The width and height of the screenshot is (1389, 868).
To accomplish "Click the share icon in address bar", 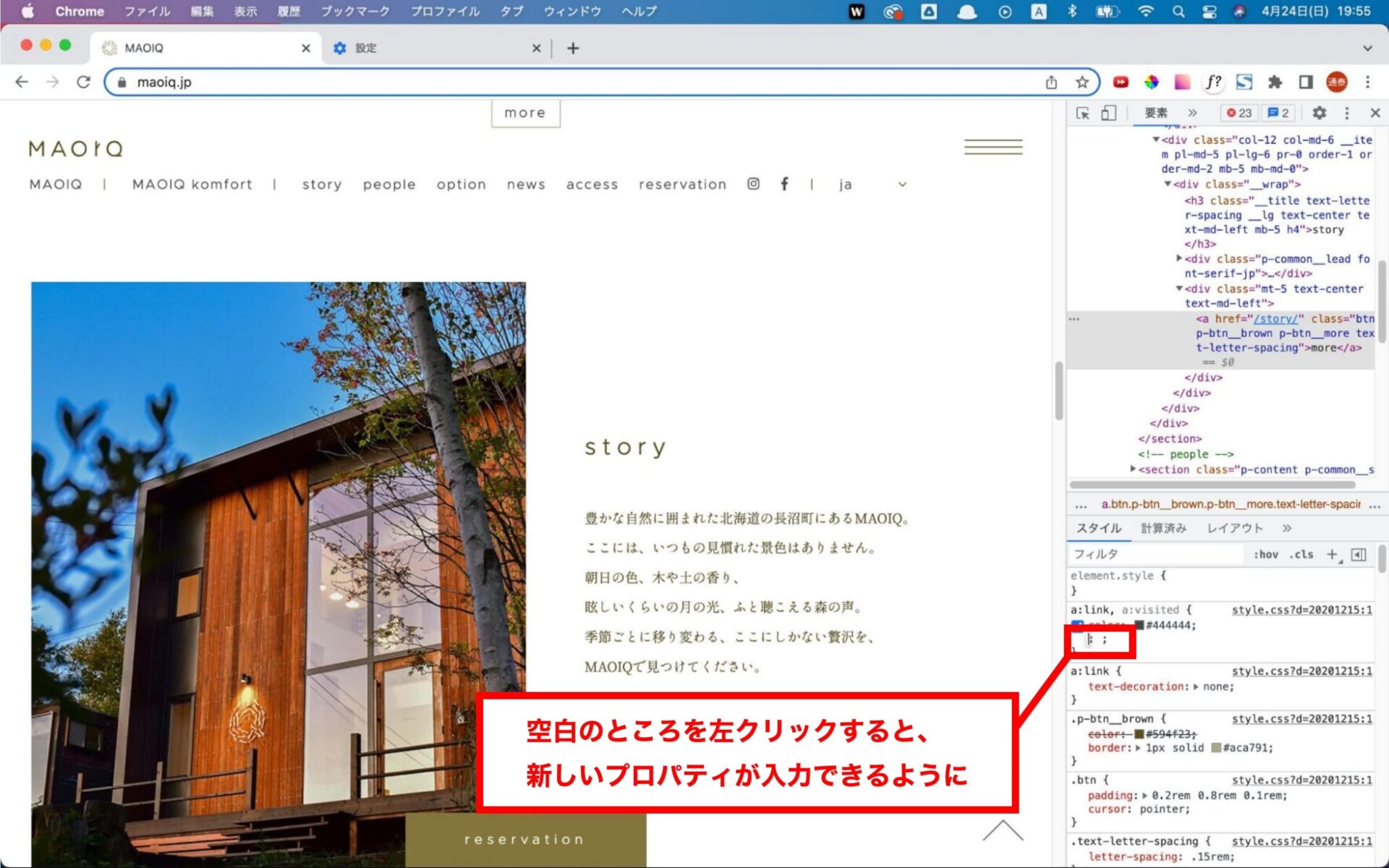I will [1051, 82].
